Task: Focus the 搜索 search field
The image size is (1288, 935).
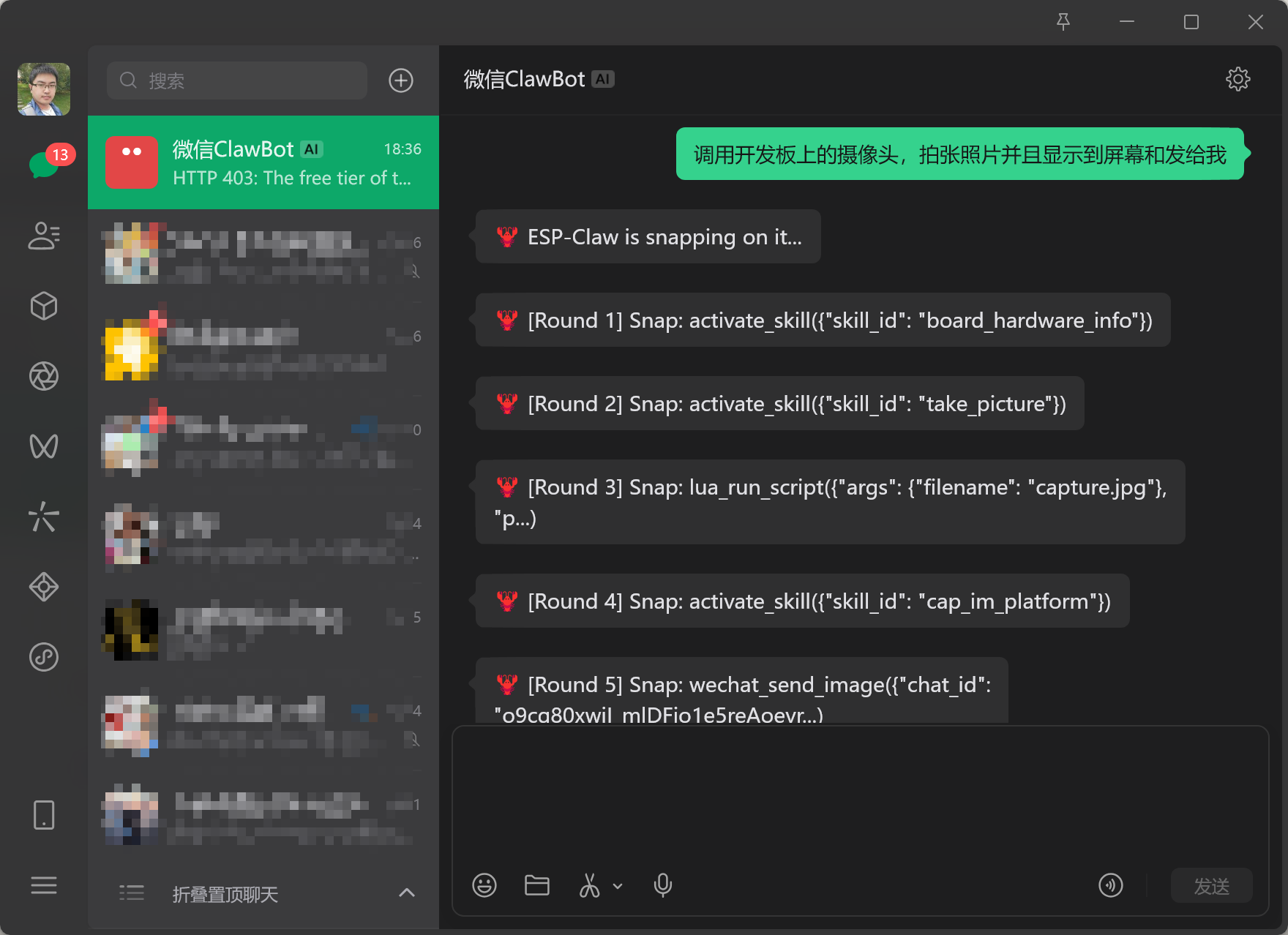Action: point(237,80)
